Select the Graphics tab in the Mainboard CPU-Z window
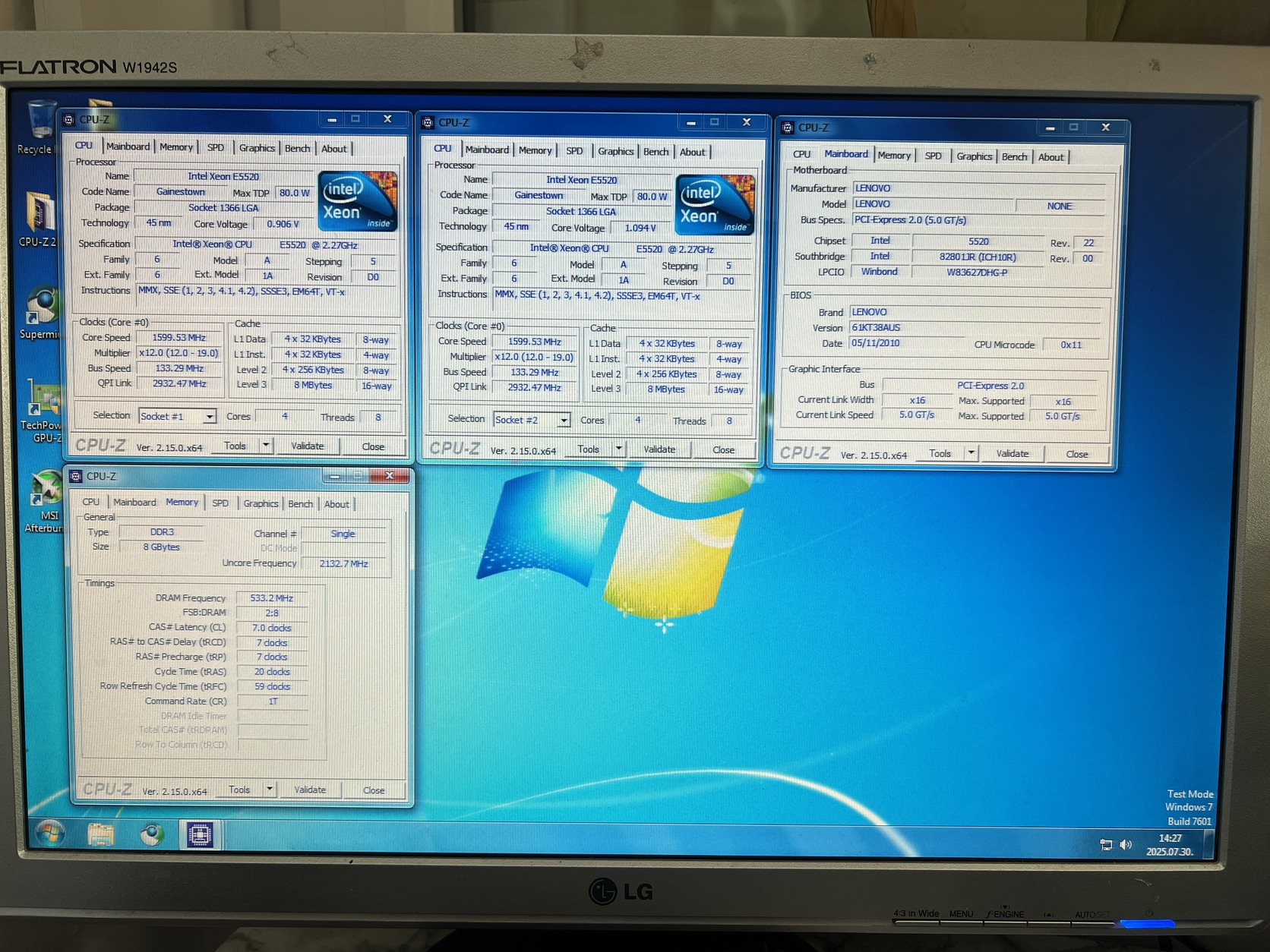This screenshot has height=952, width=1270. point(975,156)
